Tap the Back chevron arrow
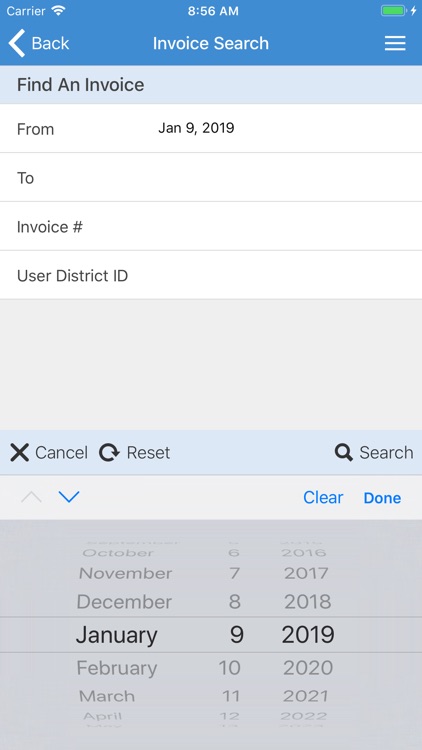The width and height of the screenshot is (422, 750). [17, 43]
